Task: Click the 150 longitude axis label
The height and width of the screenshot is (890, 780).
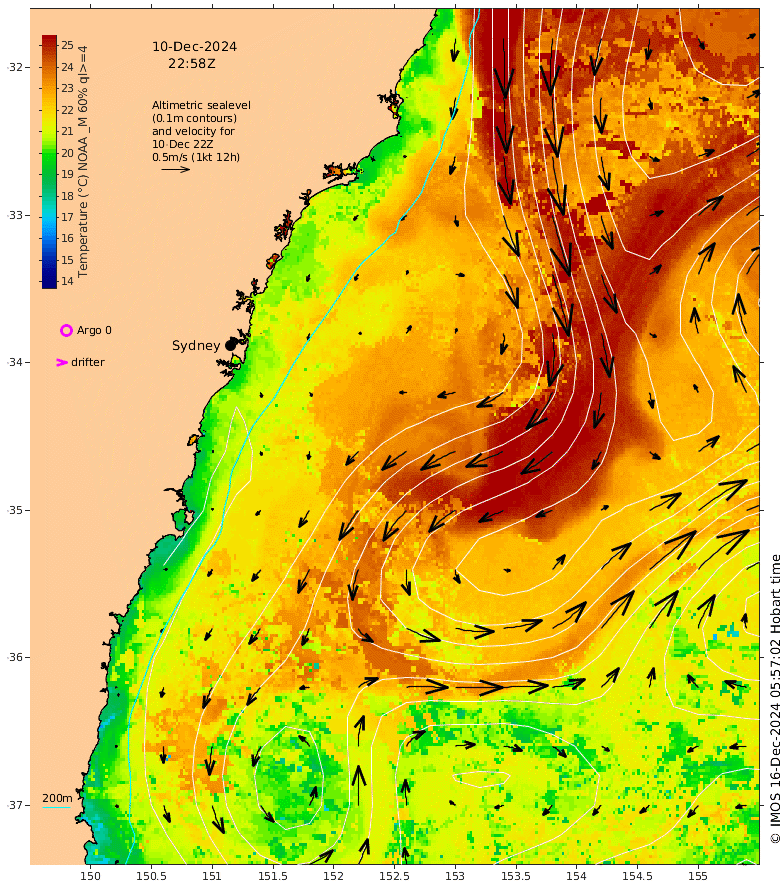Action: [x=90, y=876]
